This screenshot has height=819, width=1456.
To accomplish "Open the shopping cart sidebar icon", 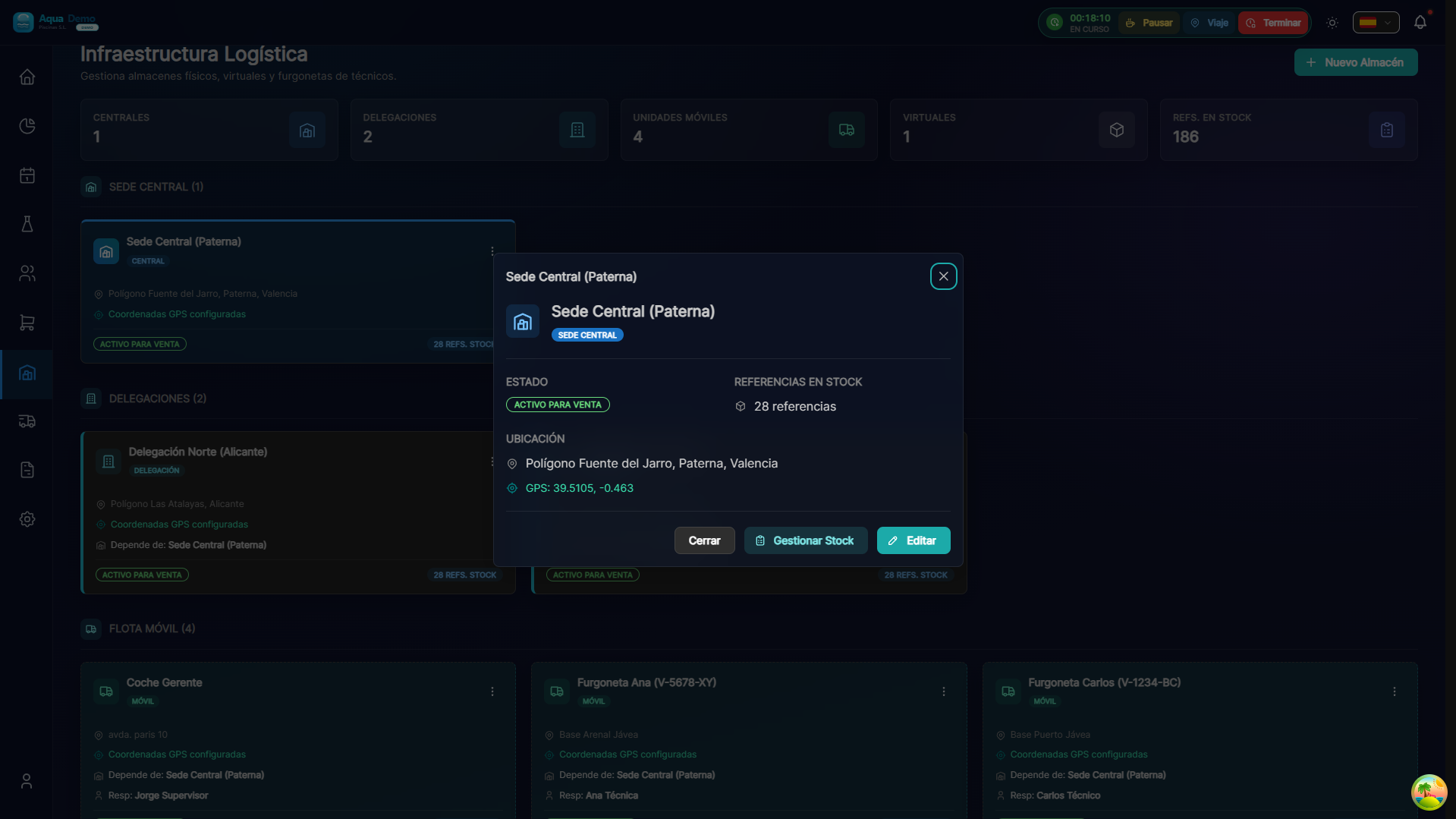I will pyautogui.click(x=27, y=323).
